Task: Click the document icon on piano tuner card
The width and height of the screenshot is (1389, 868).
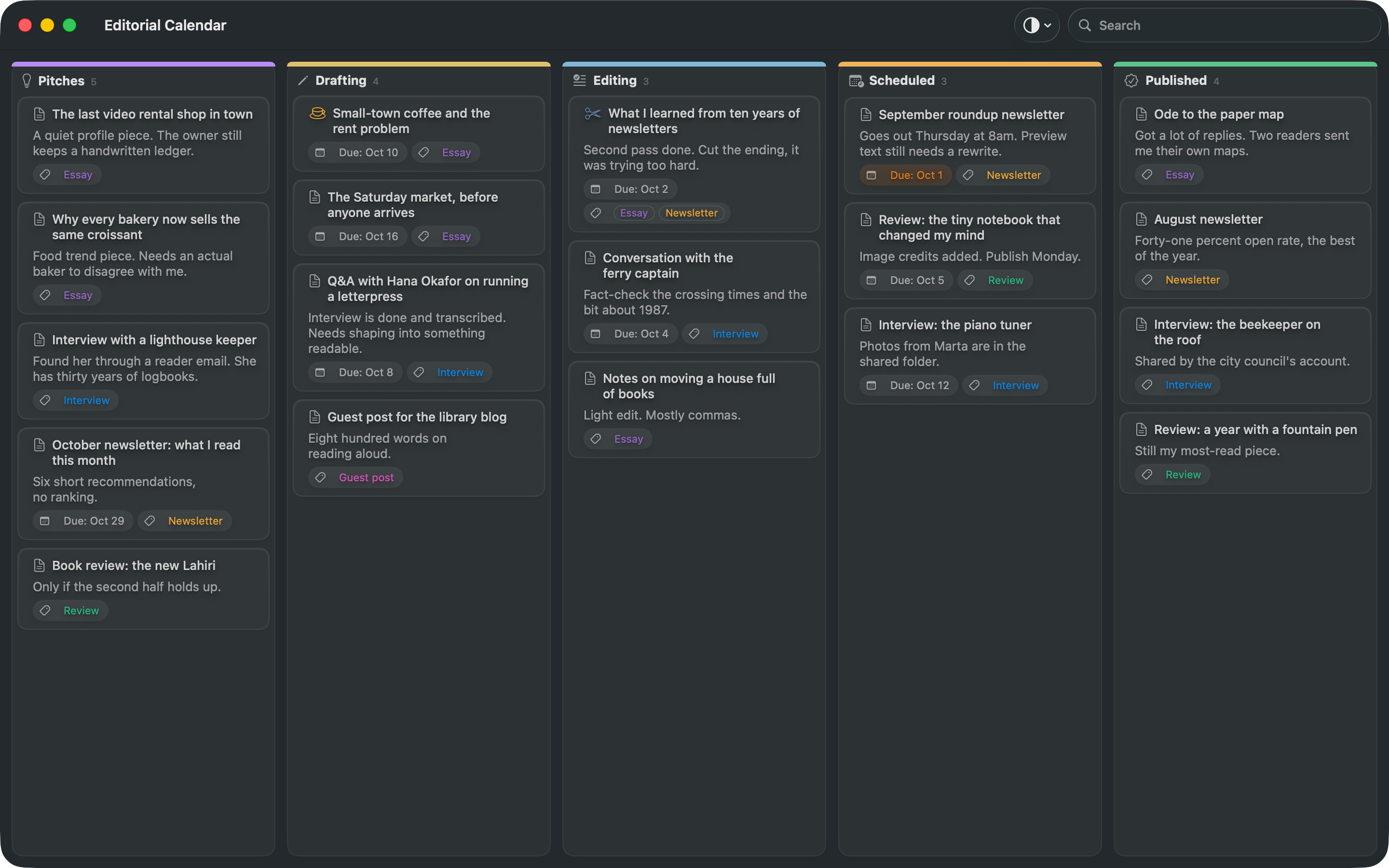Action: 866,325
